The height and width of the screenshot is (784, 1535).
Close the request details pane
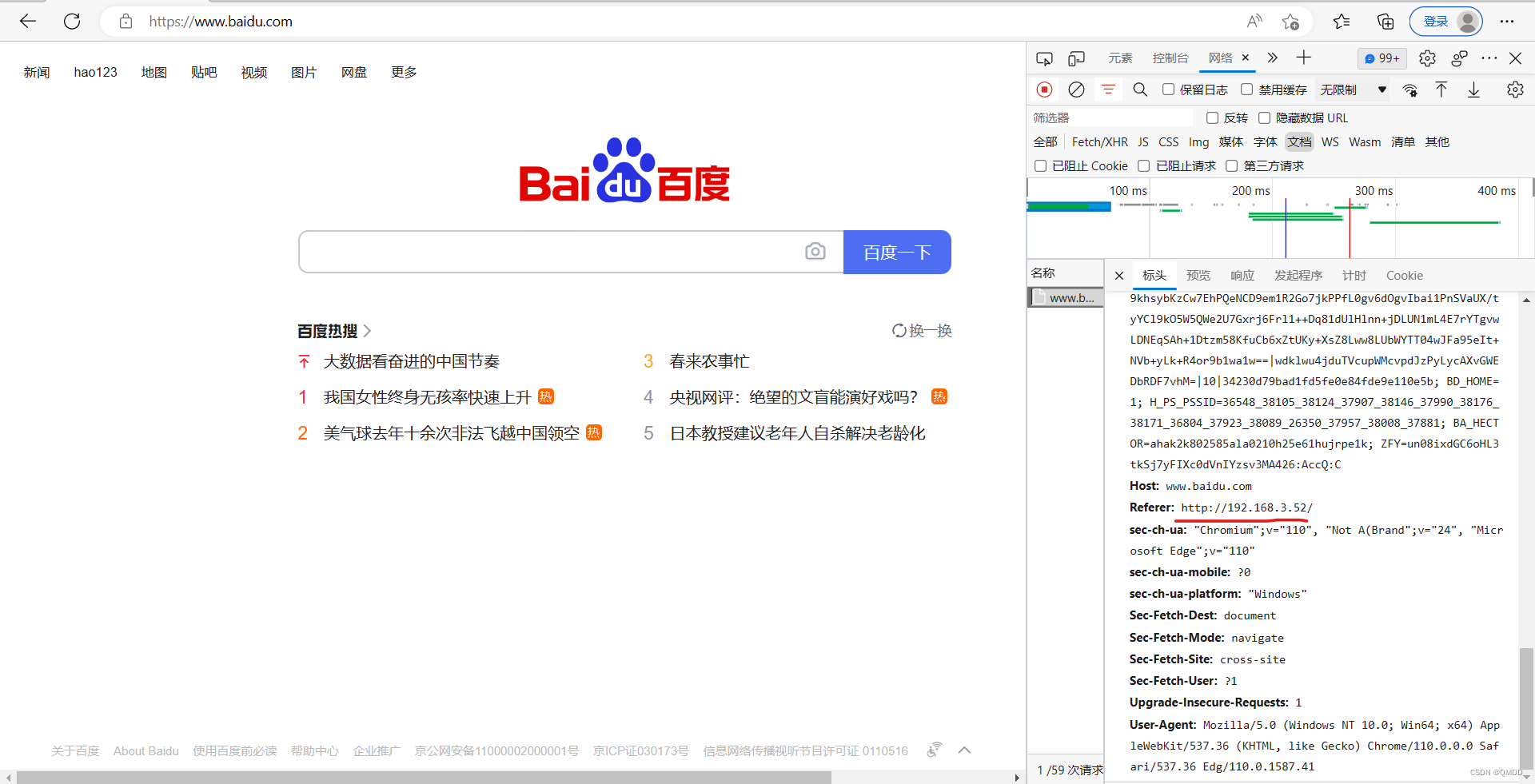pos(1119,276)
